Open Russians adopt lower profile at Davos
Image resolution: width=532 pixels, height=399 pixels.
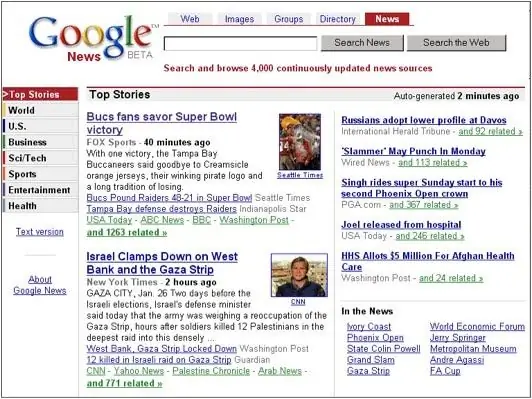tap(424, 120)
